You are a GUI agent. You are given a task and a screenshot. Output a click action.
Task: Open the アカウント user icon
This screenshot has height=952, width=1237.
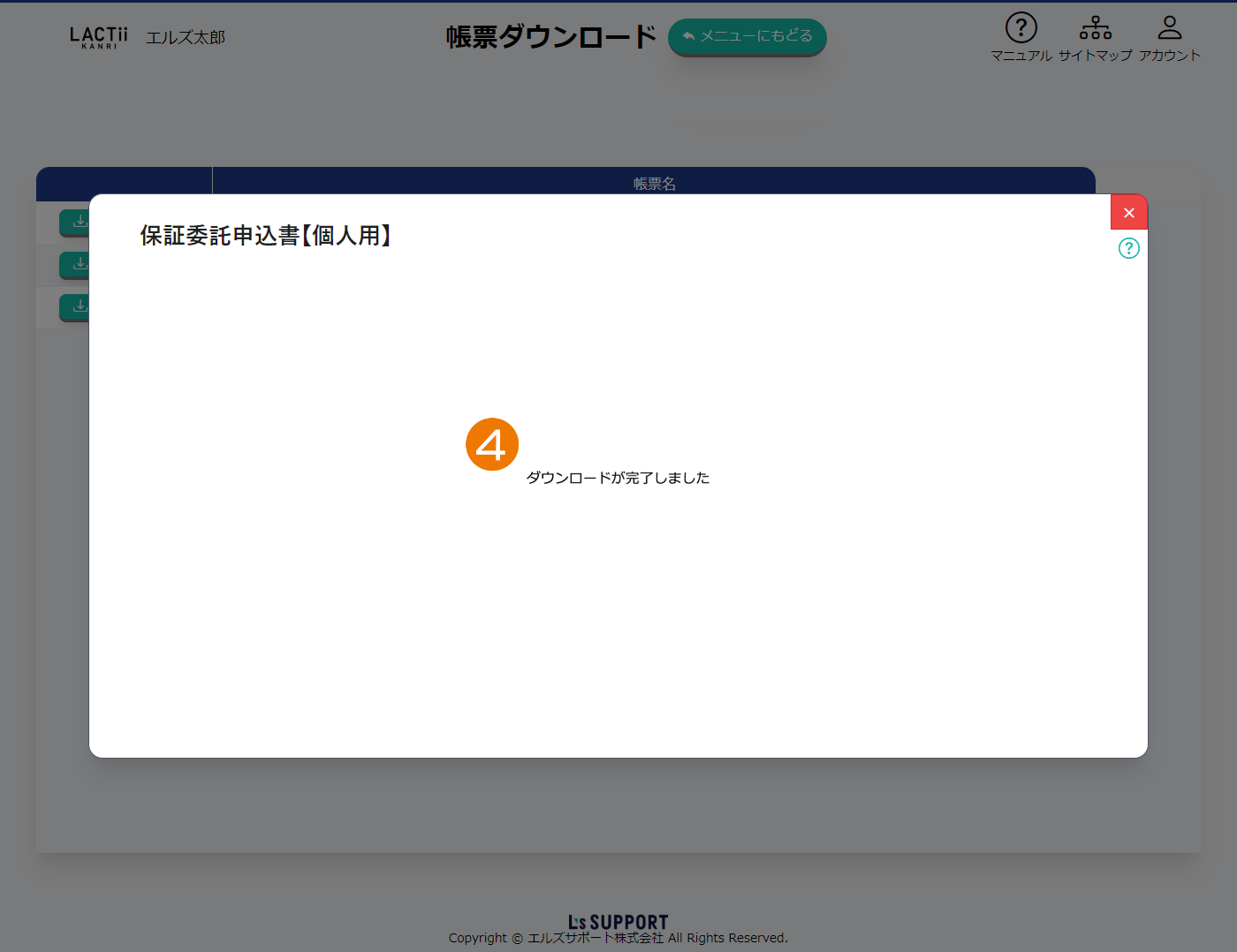click(1169, 28)
